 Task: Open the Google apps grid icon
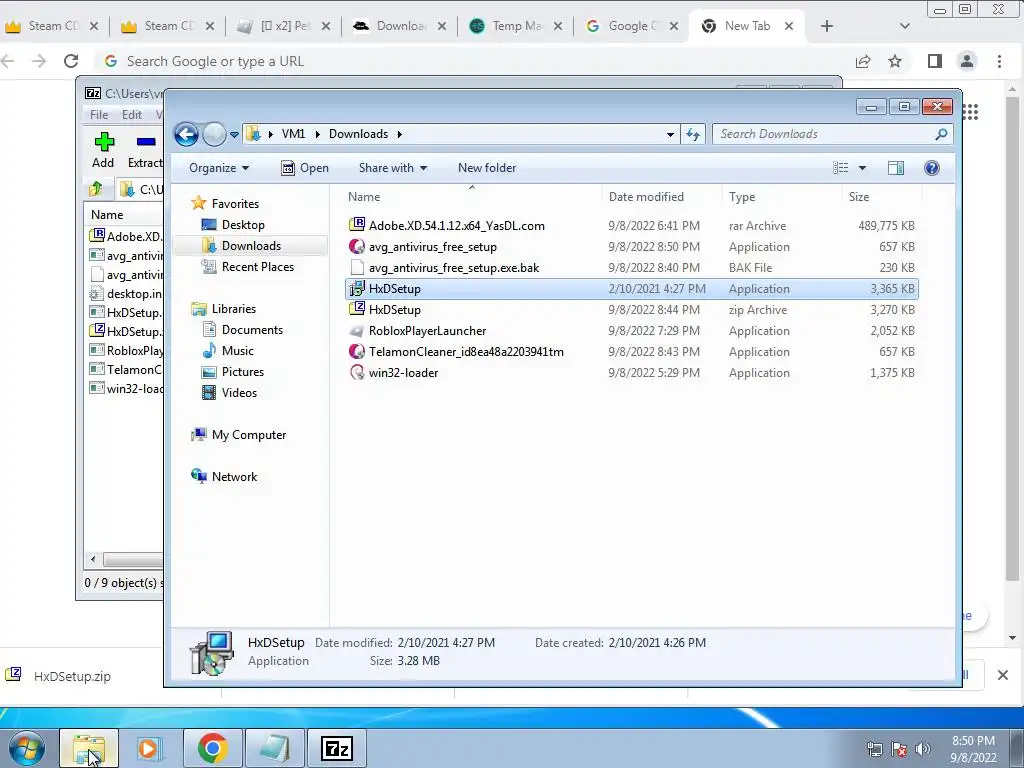pos(970,112)
